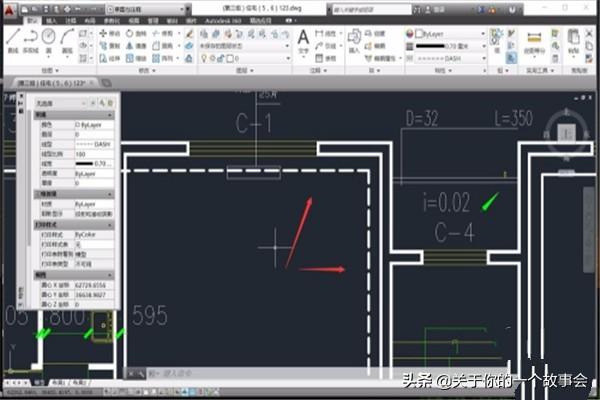Expand the Layers panel

[245, 70]
